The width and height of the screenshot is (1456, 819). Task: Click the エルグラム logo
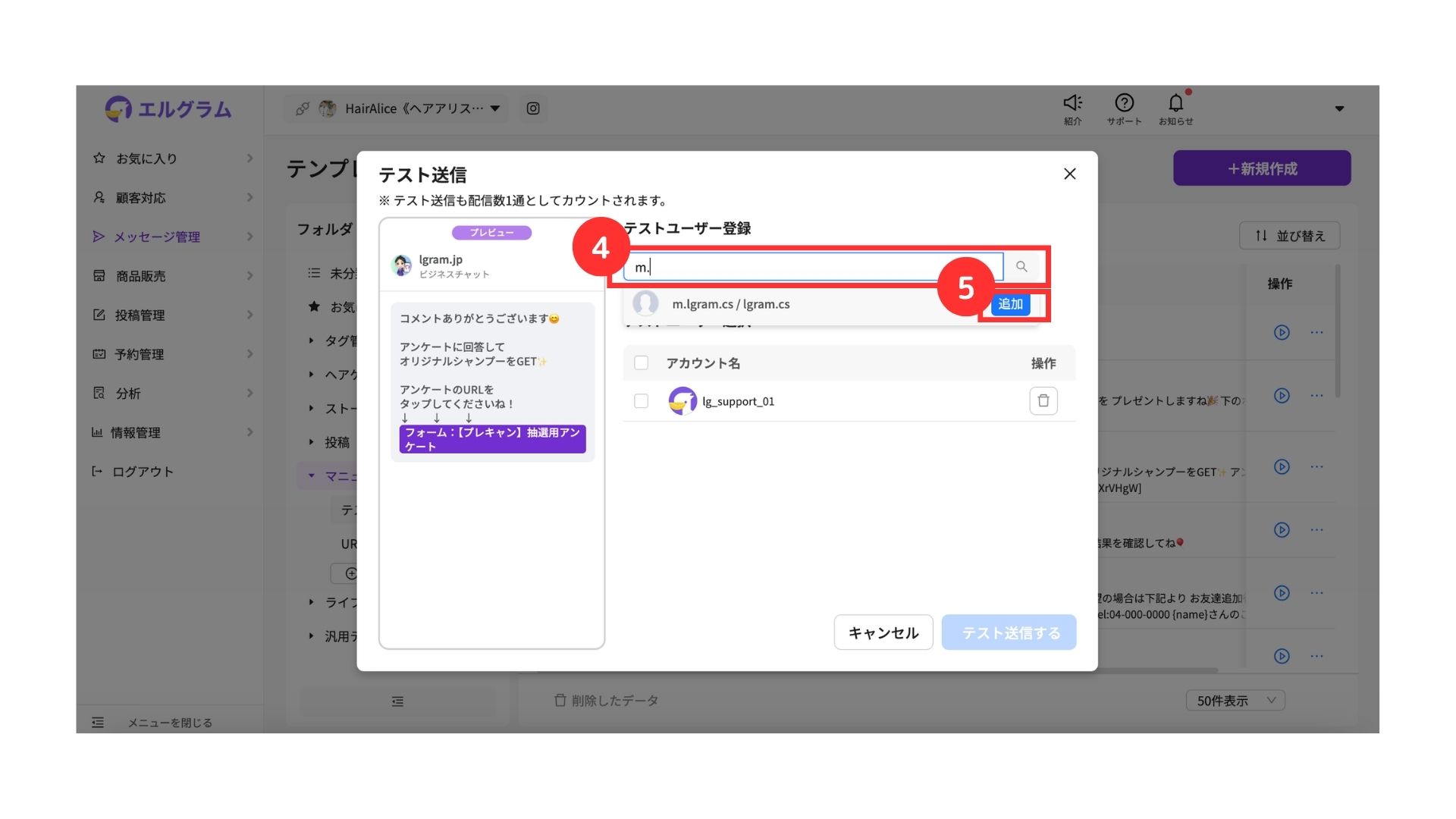click(168, 109)
